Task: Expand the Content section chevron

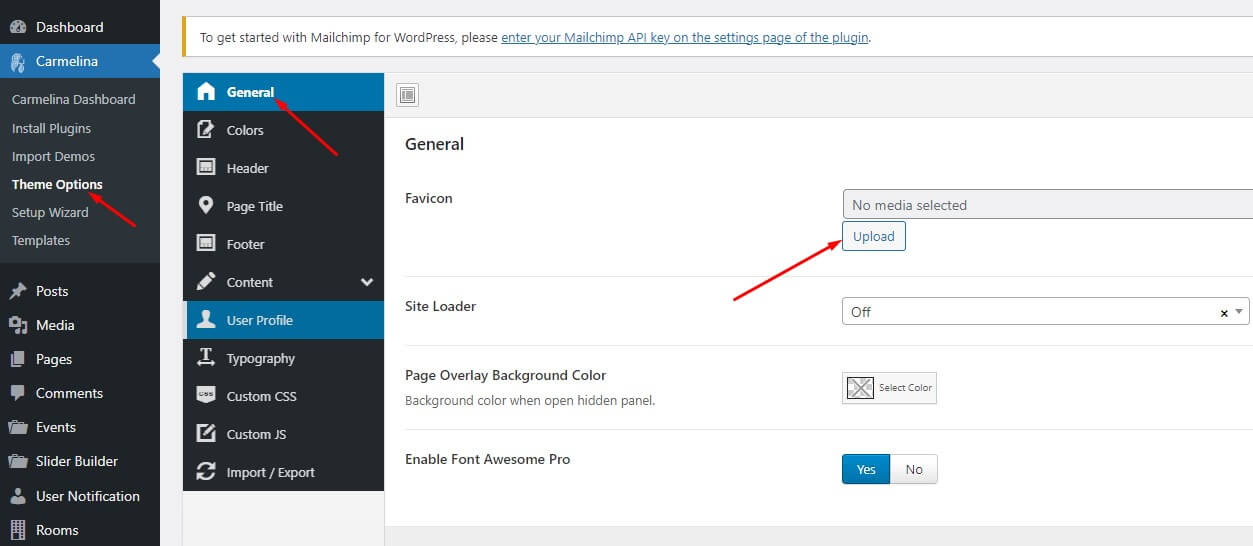Action: (367, 282)
